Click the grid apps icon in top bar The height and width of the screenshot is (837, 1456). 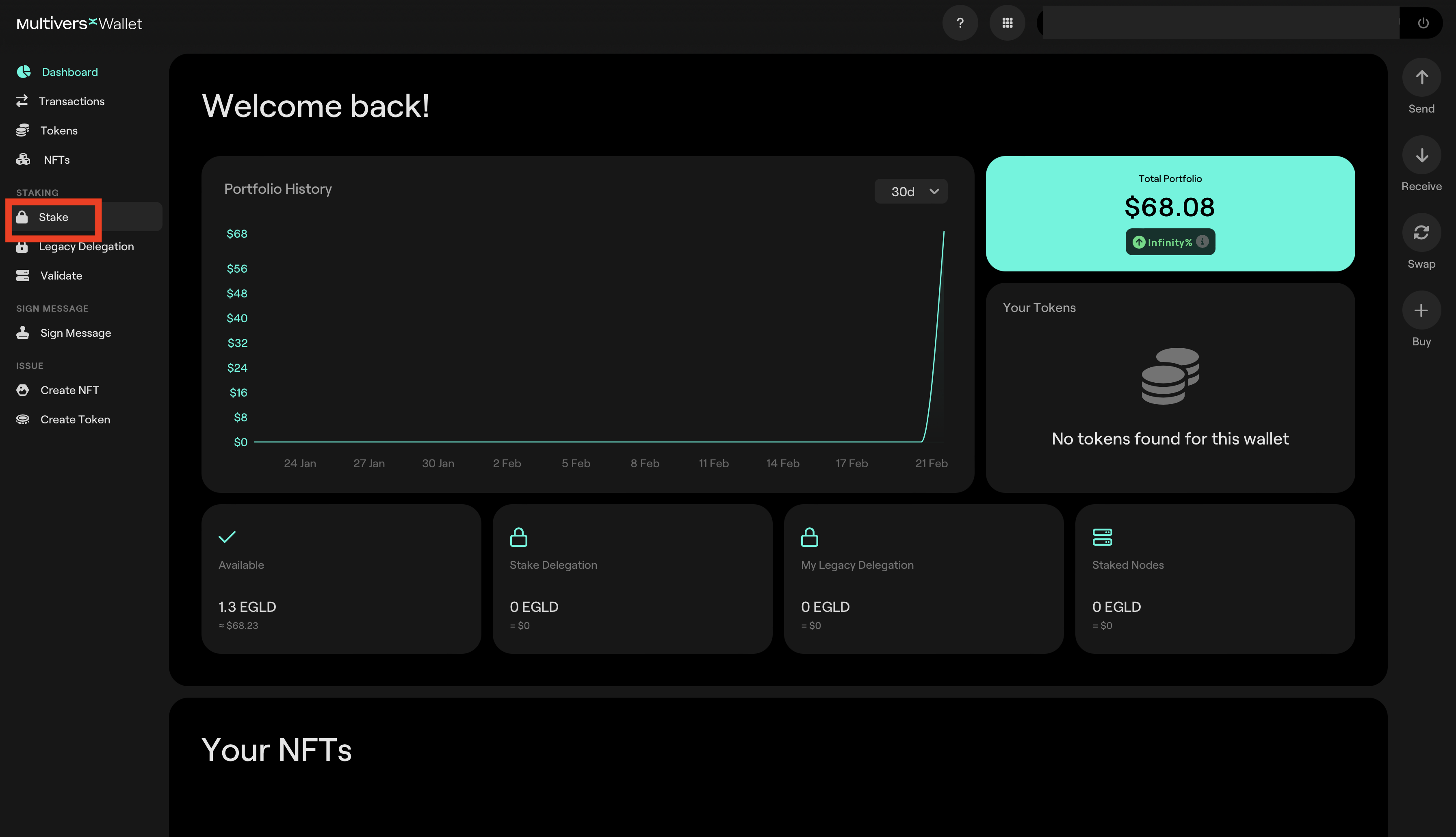[x=1007, y=22]
